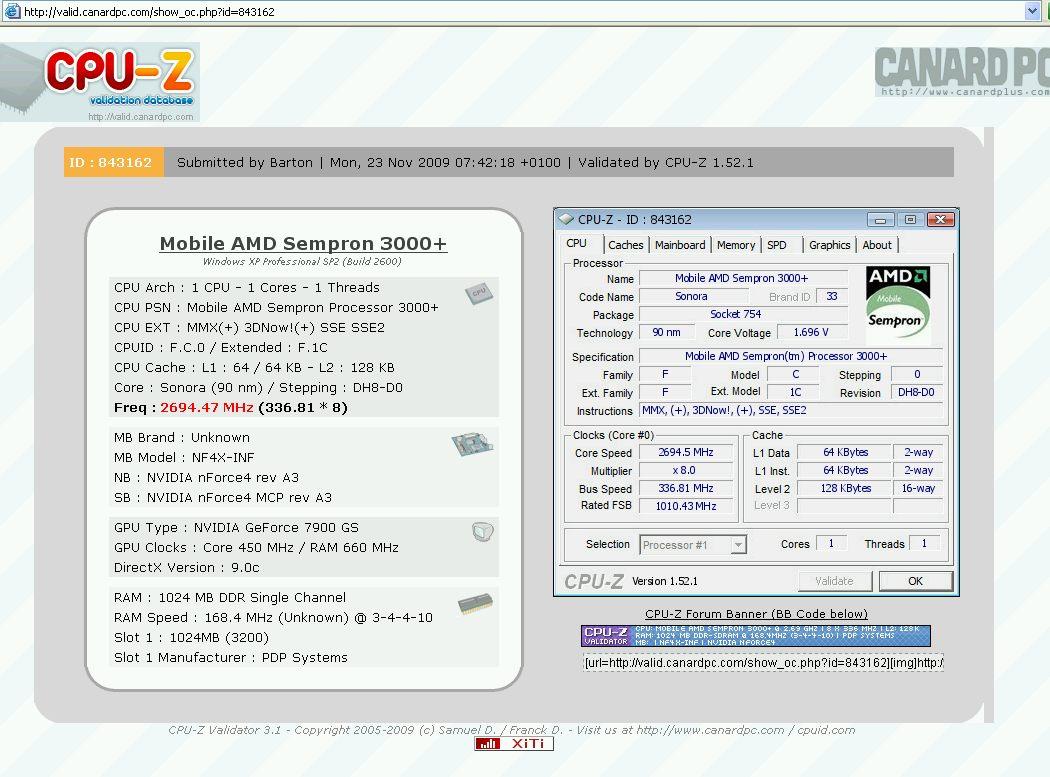
Task: Click the CPU-Z window title icon
Action: tap(566, 219)
